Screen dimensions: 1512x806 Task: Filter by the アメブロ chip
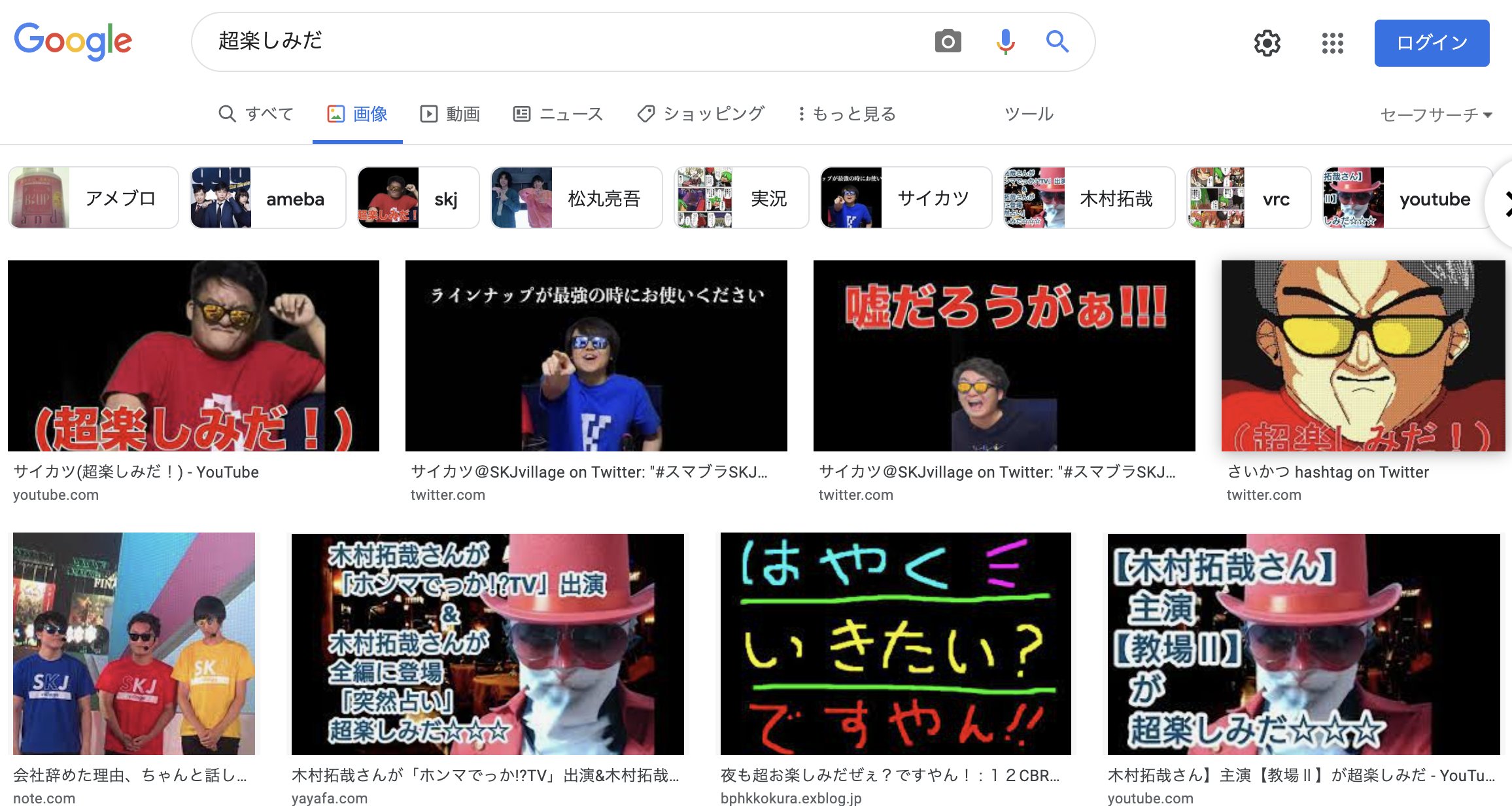click(94, 198)
